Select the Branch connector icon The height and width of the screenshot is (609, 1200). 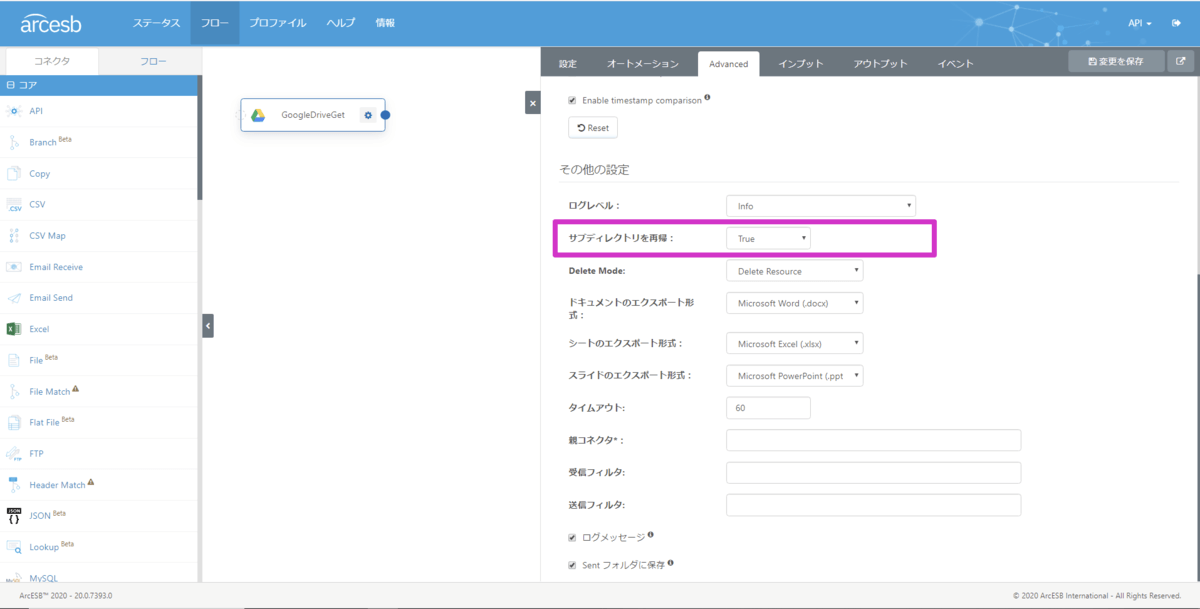click(14, 142)
